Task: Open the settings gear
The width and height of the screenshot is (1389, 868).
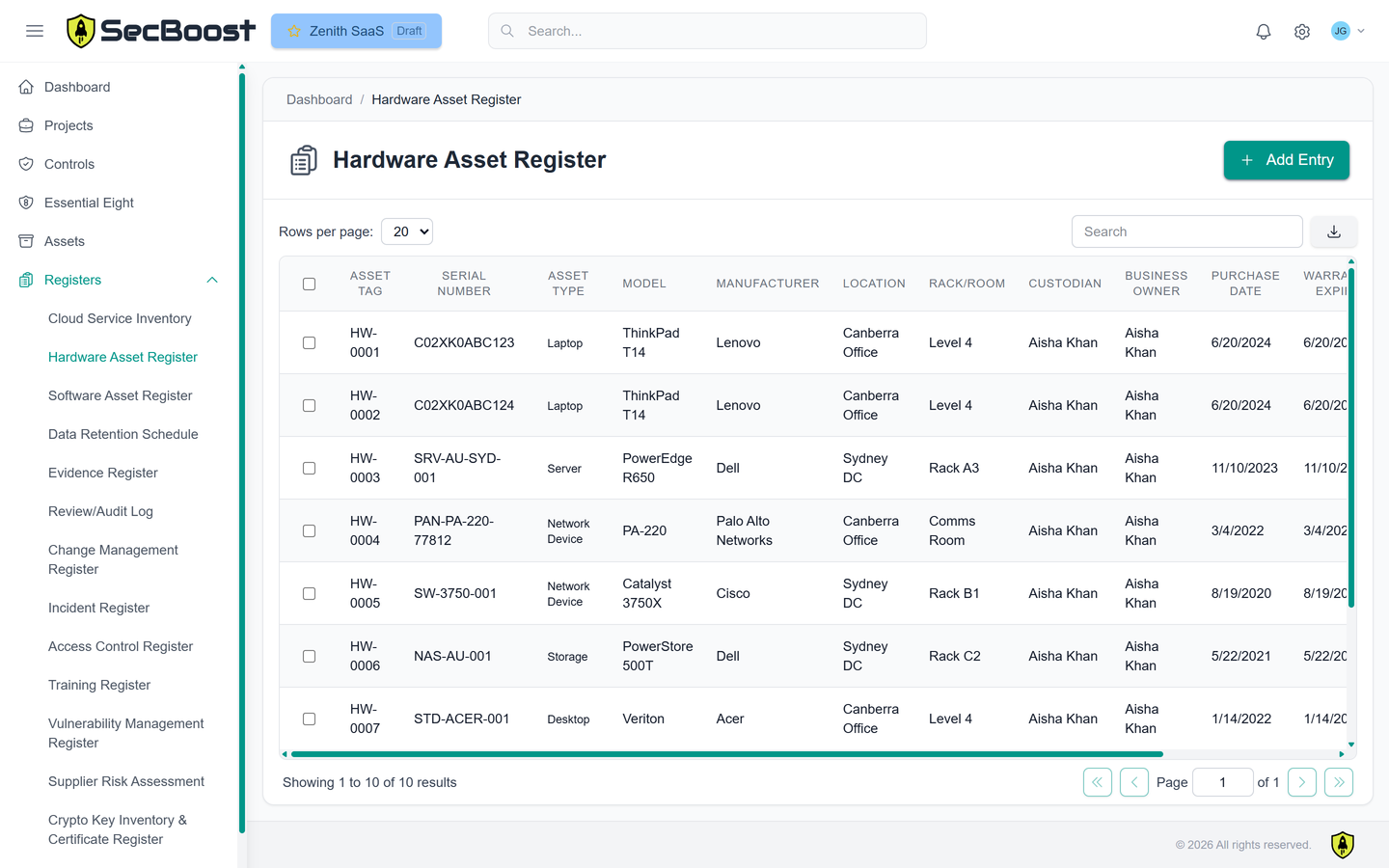Action: tap(1301, 30)
